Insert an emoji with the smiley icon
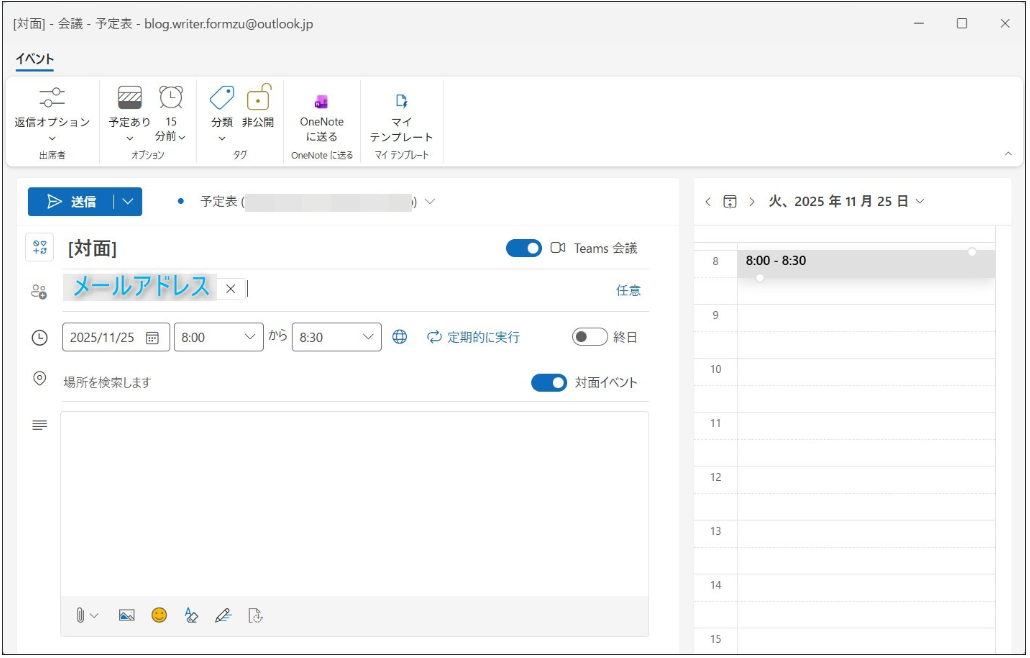Viewport: 1030px width, 658px height. [x=159, y=615]
